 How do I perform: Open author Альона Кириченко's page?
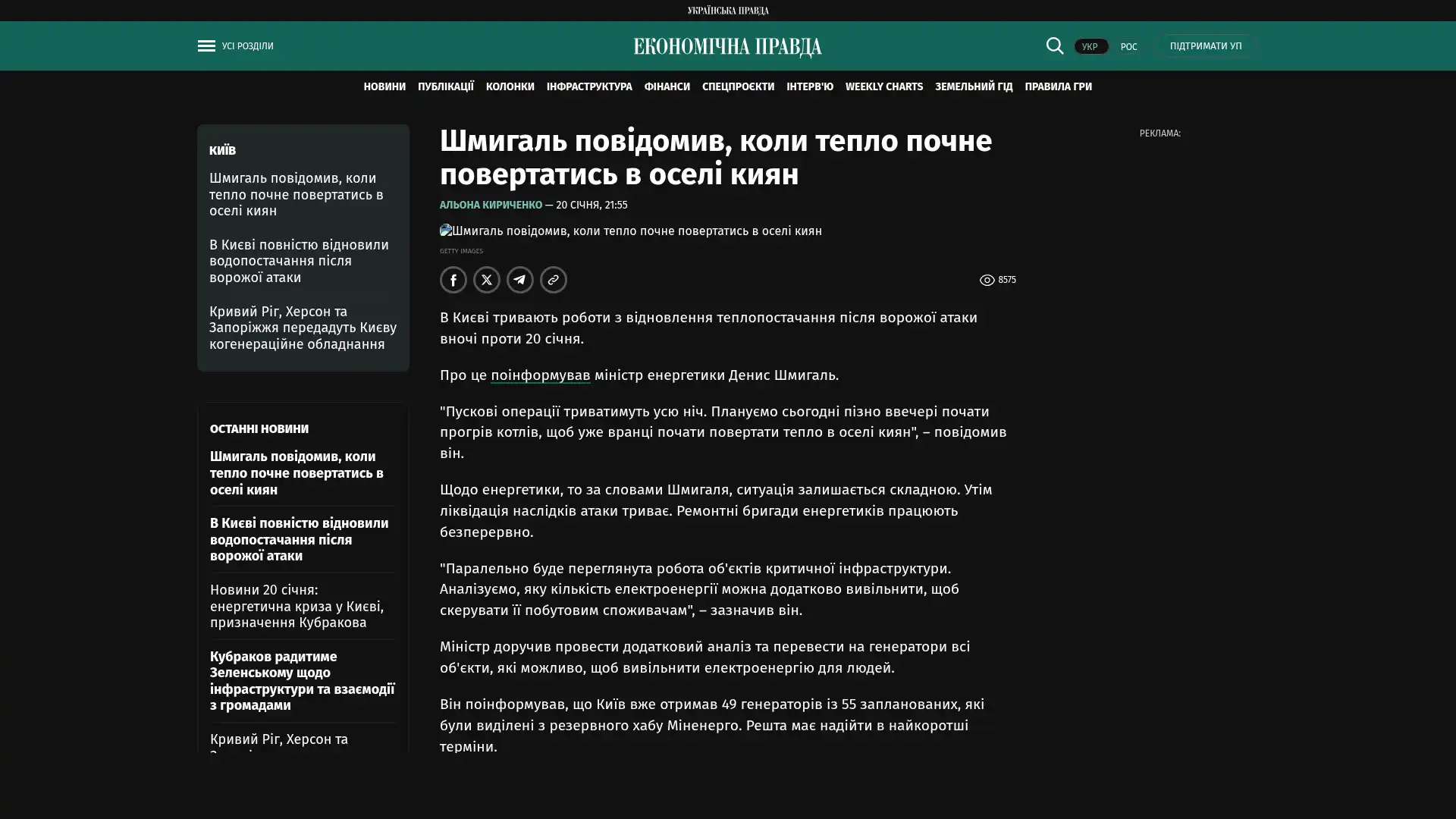coord(491,205)
